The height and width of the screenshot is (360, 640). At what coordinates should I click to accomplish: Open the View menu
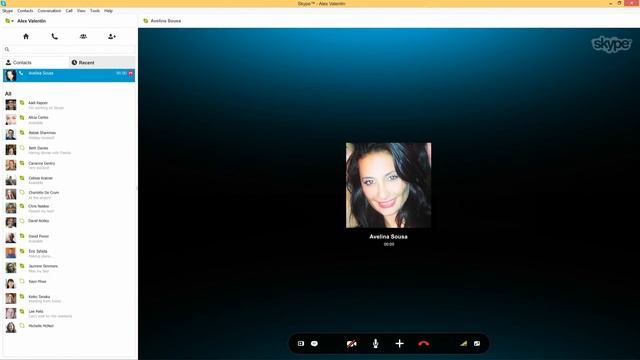pos(81,11)
